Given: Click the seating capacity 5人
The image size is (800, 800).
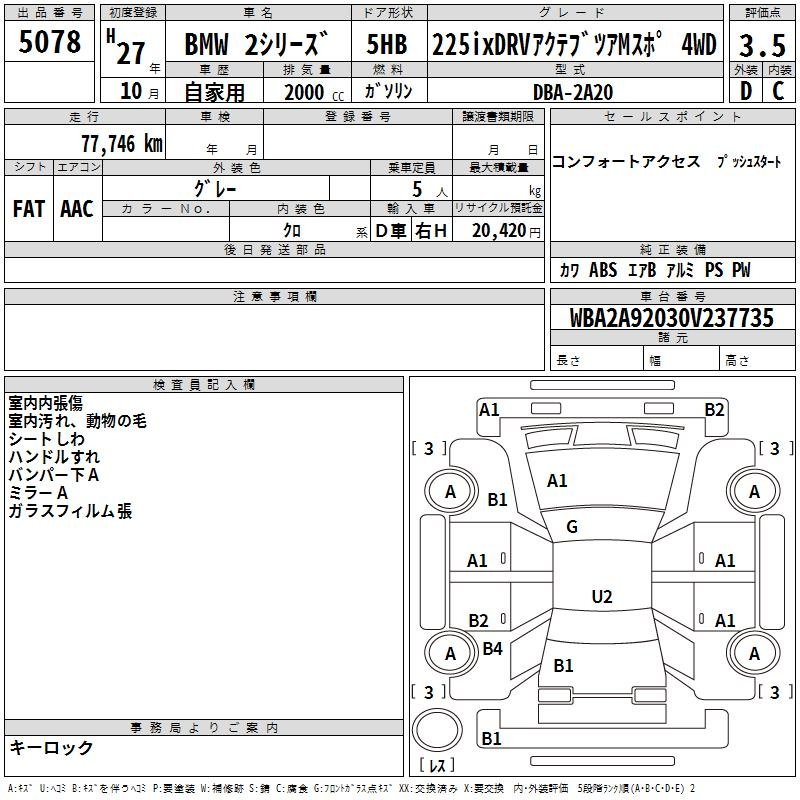Looking at the screenshot, I should [x=430, y=190].
